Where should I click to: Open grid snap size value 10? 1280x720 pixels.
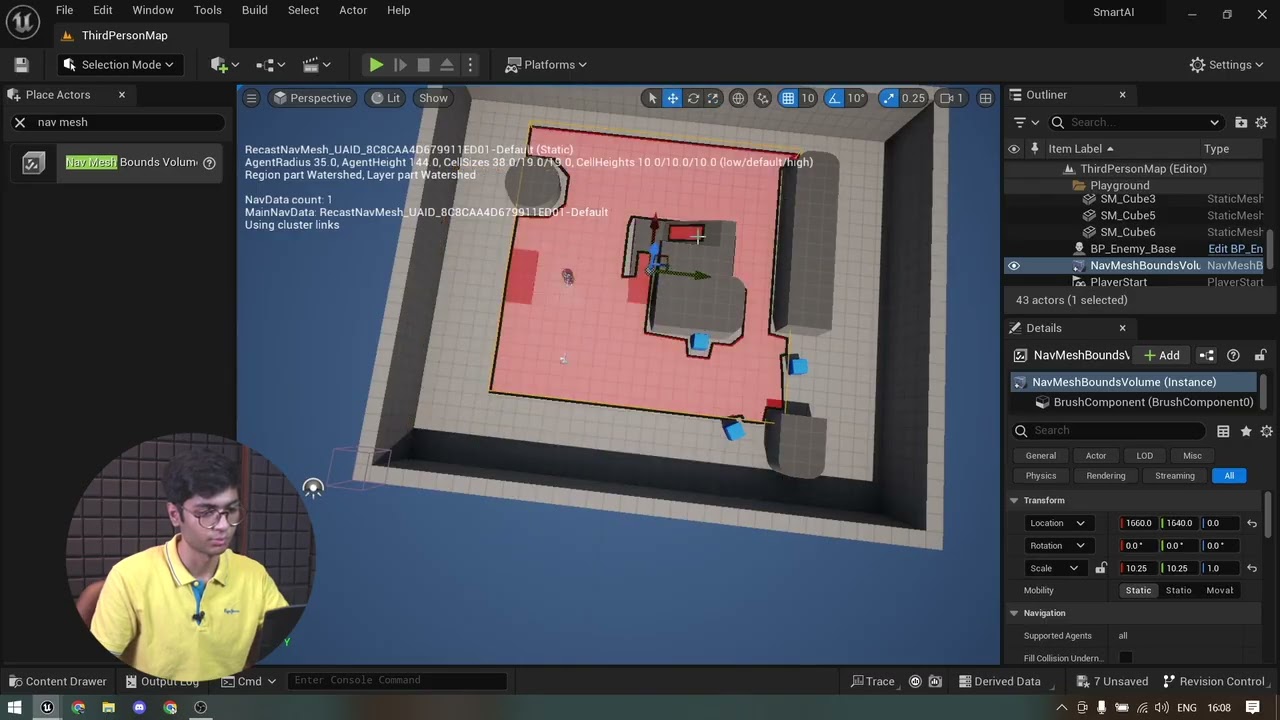pyautogui.click(x=808, y=98)
